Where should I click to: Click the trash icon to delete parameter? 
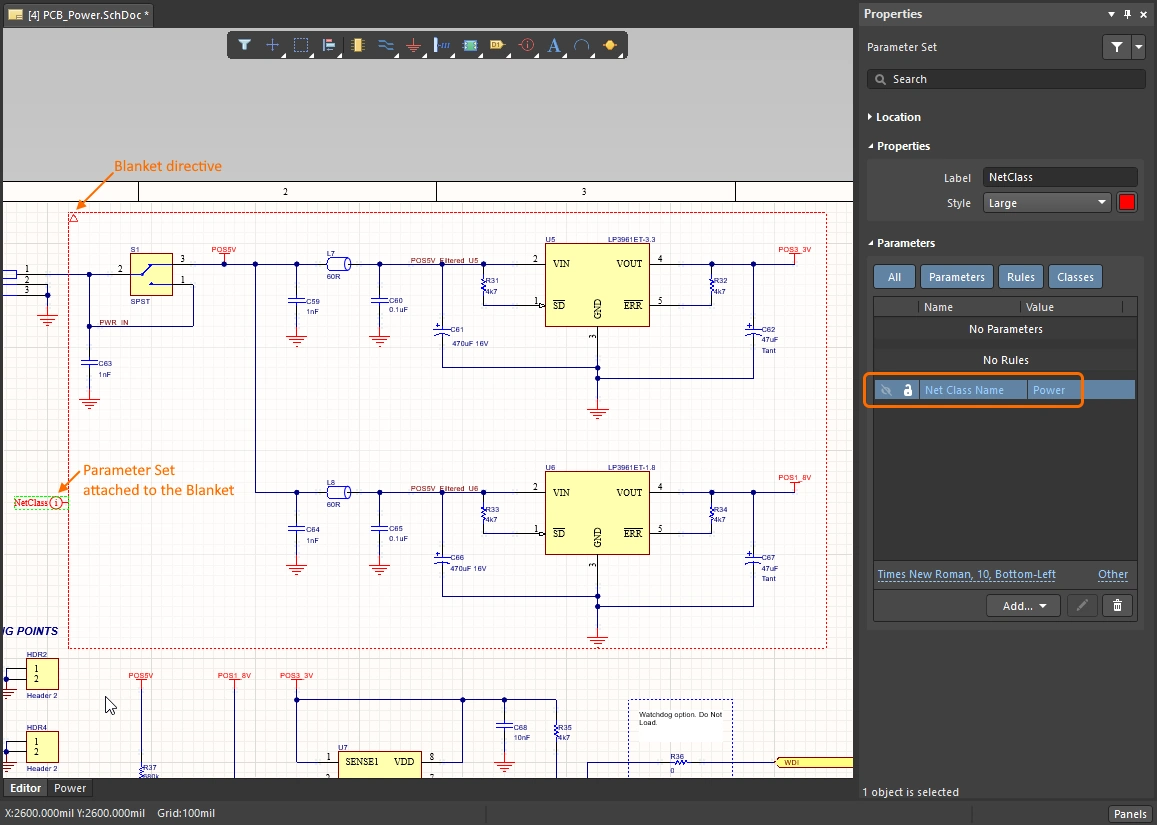tap(1118, 605)
